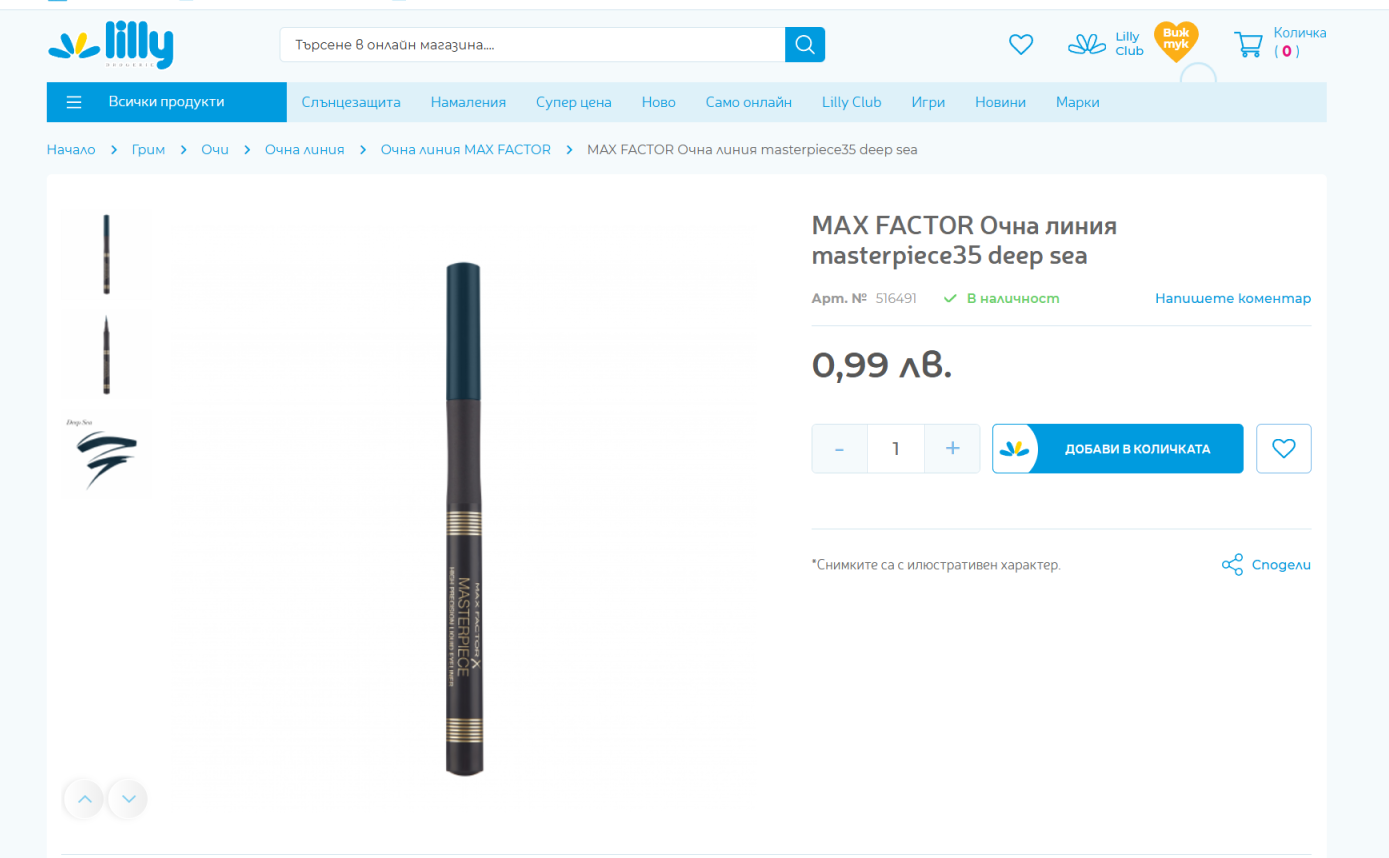Click the magnifier search button

tap(805, 45)
